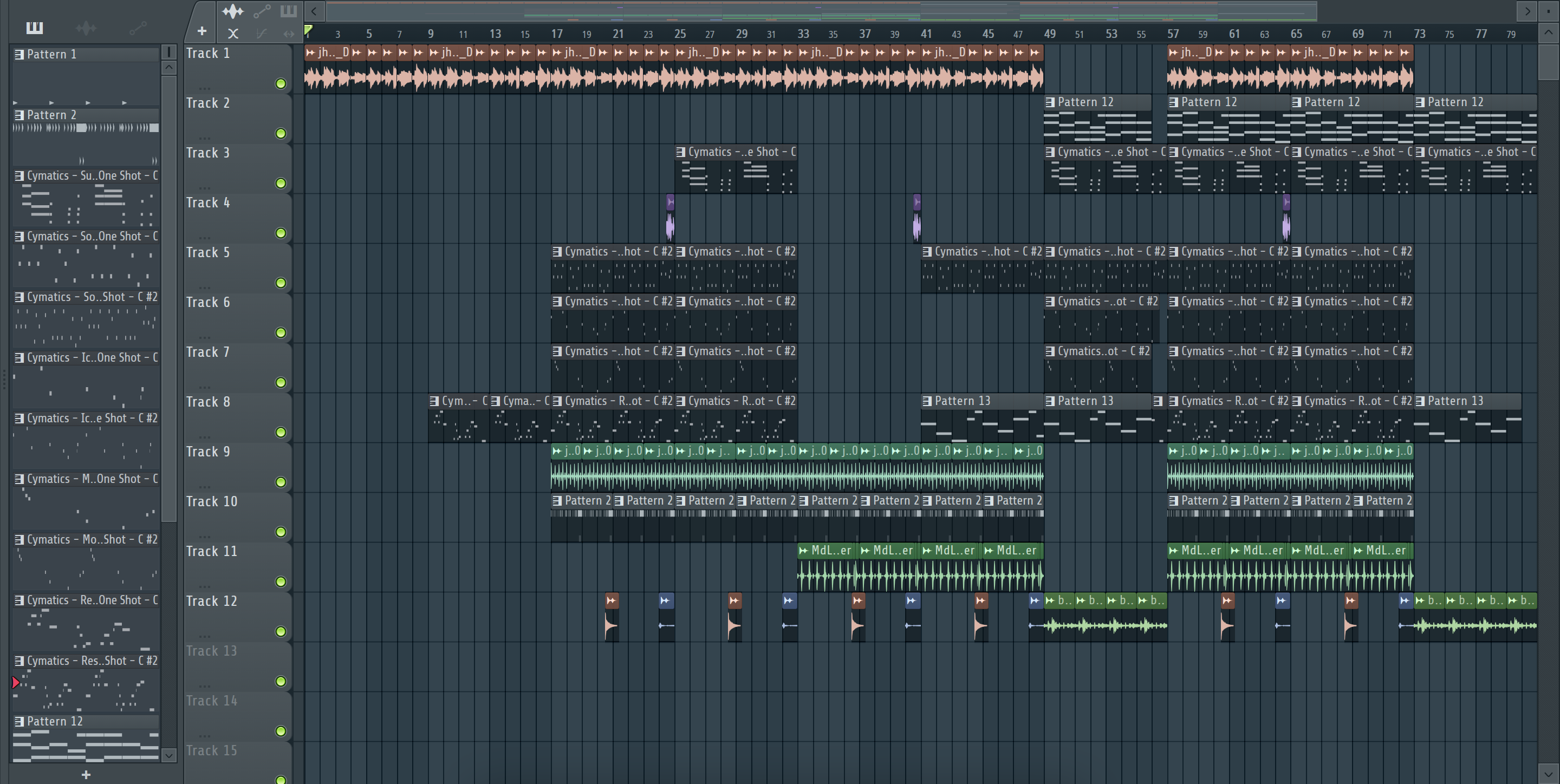This screenshot has width=1560, height=784.
Task: Click the left arrow of the overview scrollbar
Action: pyautogui.click(x=314, y=11)
